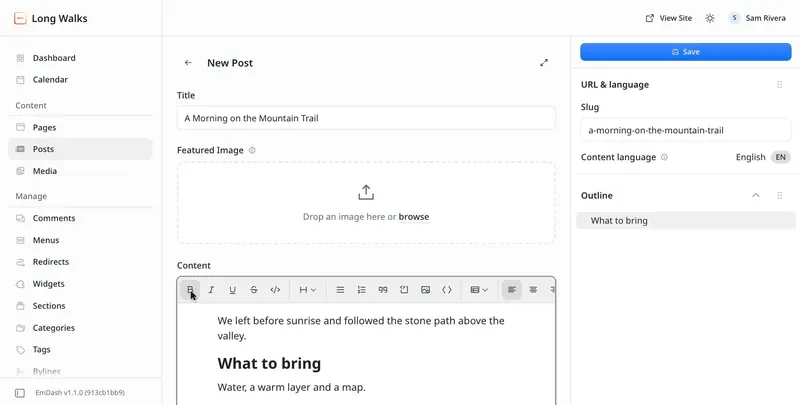
Task: Align text center
Action: click(x=533, y=290)
